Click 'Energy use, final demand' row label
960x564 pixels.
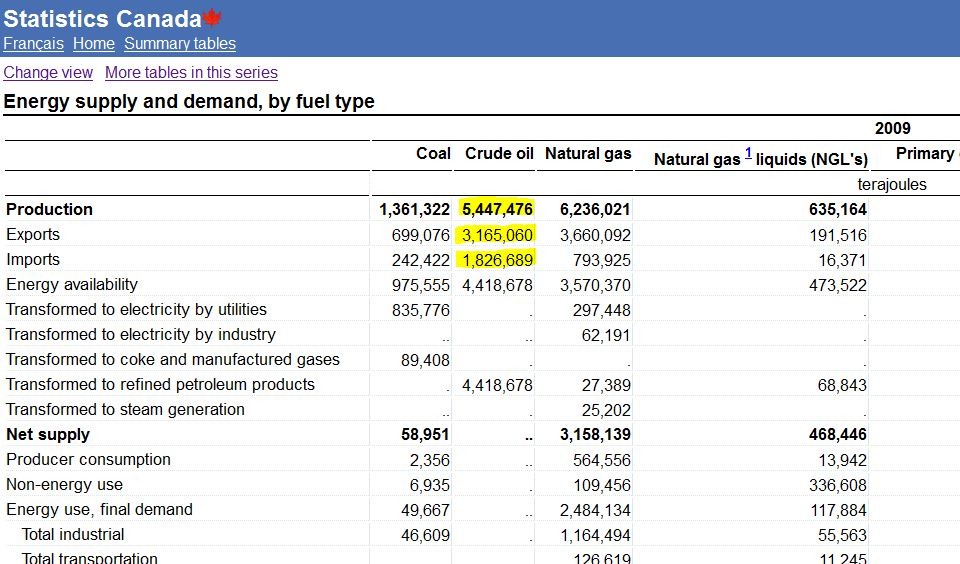(x=99, y=510)
